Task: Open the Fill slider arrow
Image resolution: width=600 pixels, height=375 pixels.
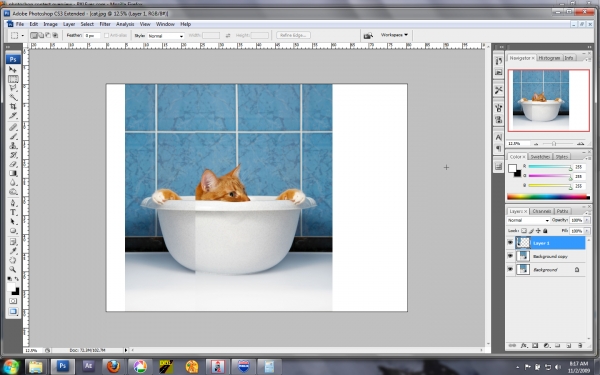Action: pos(587,231)
